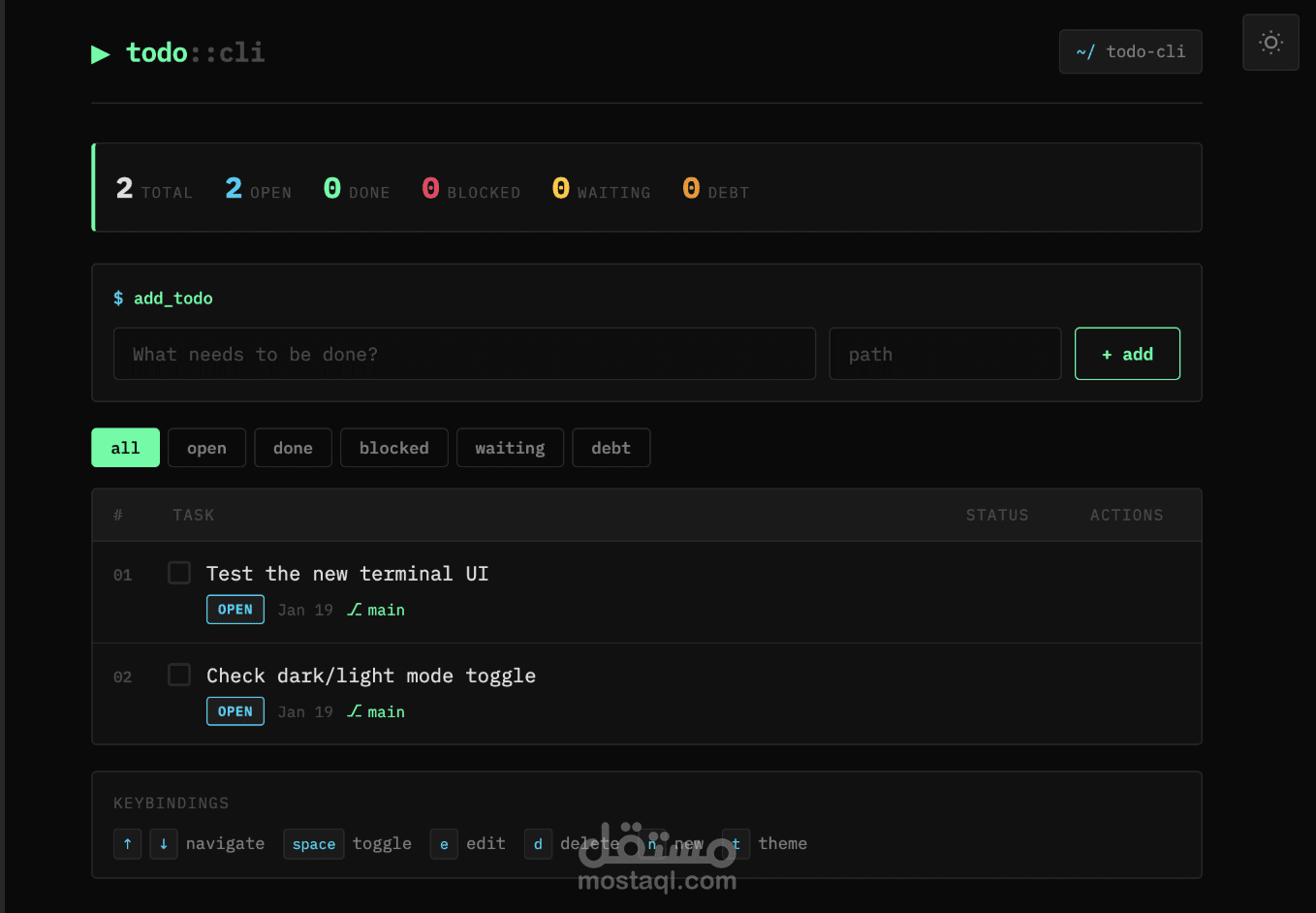Click the '0 DEBT' stat
Image resolution: width=1316 pixels, height=913 pixels.
(715, 189)
